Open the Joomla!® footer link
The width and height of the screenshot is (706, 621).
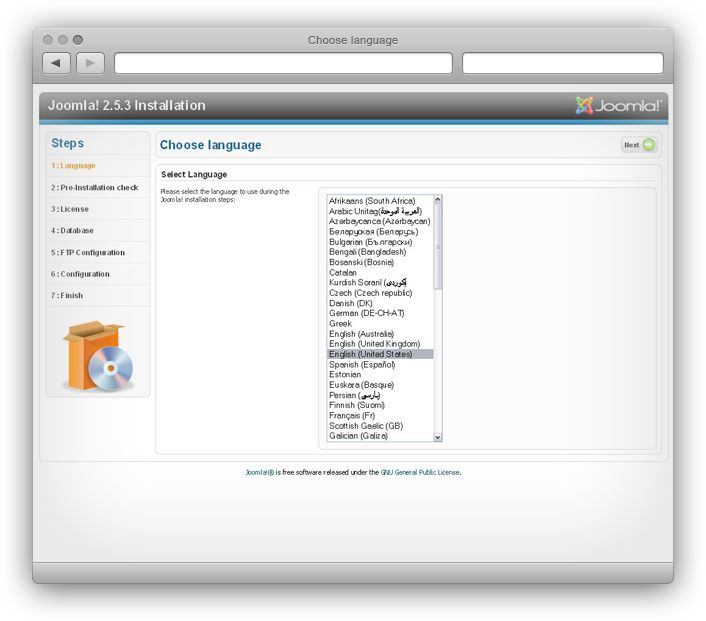coord(259,472)
